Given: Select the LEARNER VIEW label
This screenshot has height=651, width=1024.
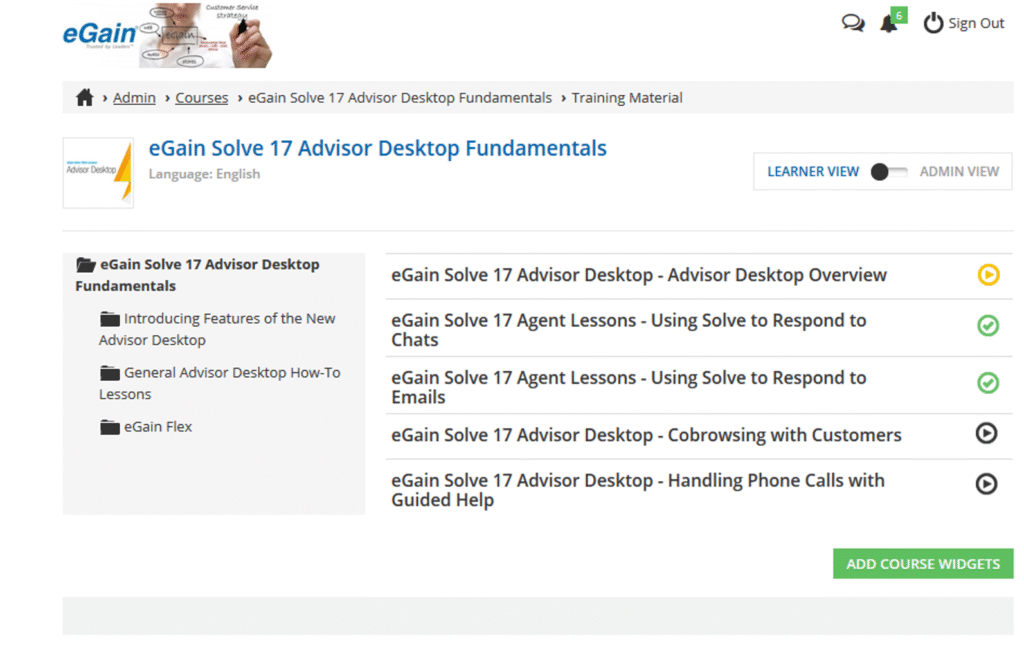Looking at the screenshot, I should pos(813,172).
